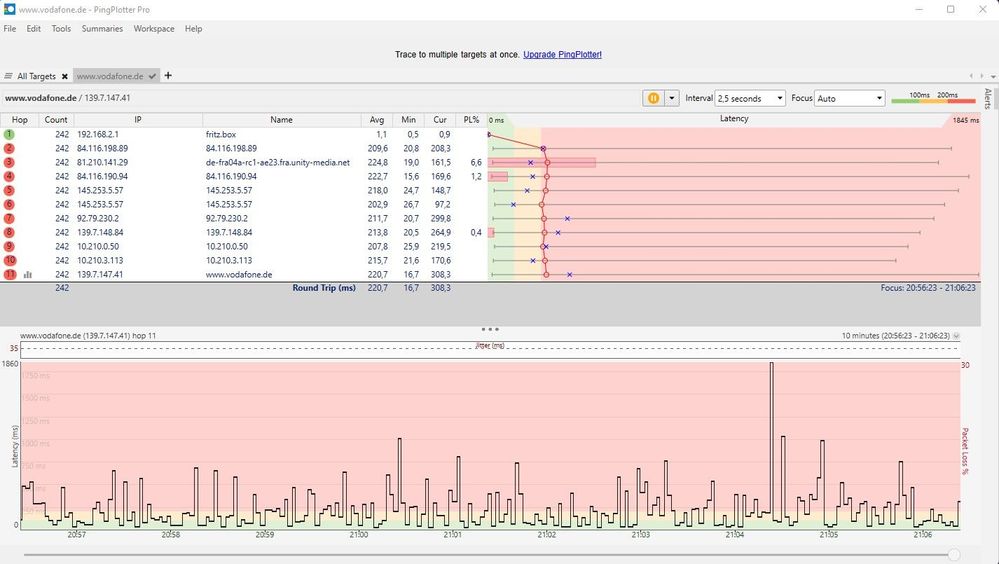Open the Alerts side panel
This screenshot has height=564, width=999.
pyautogui.click(x=988, y=98)
